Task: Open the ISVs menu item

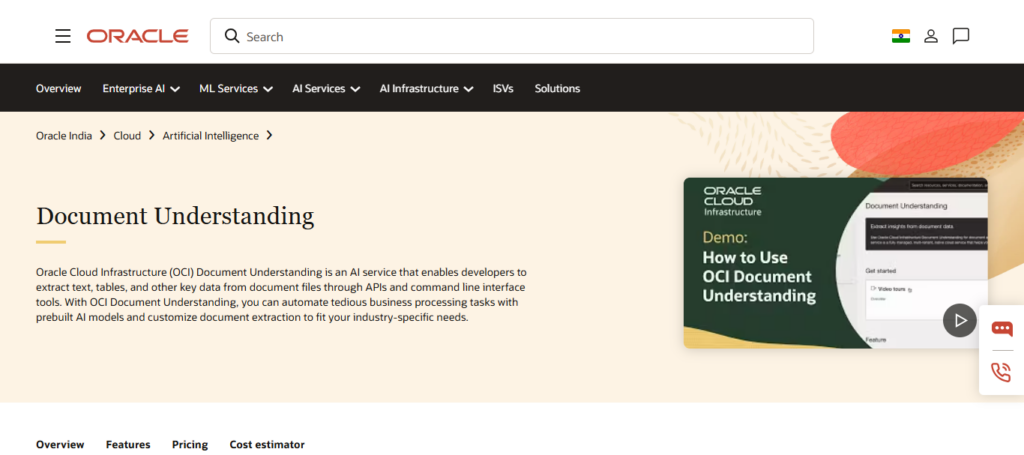Action: (x=503, y=88)
